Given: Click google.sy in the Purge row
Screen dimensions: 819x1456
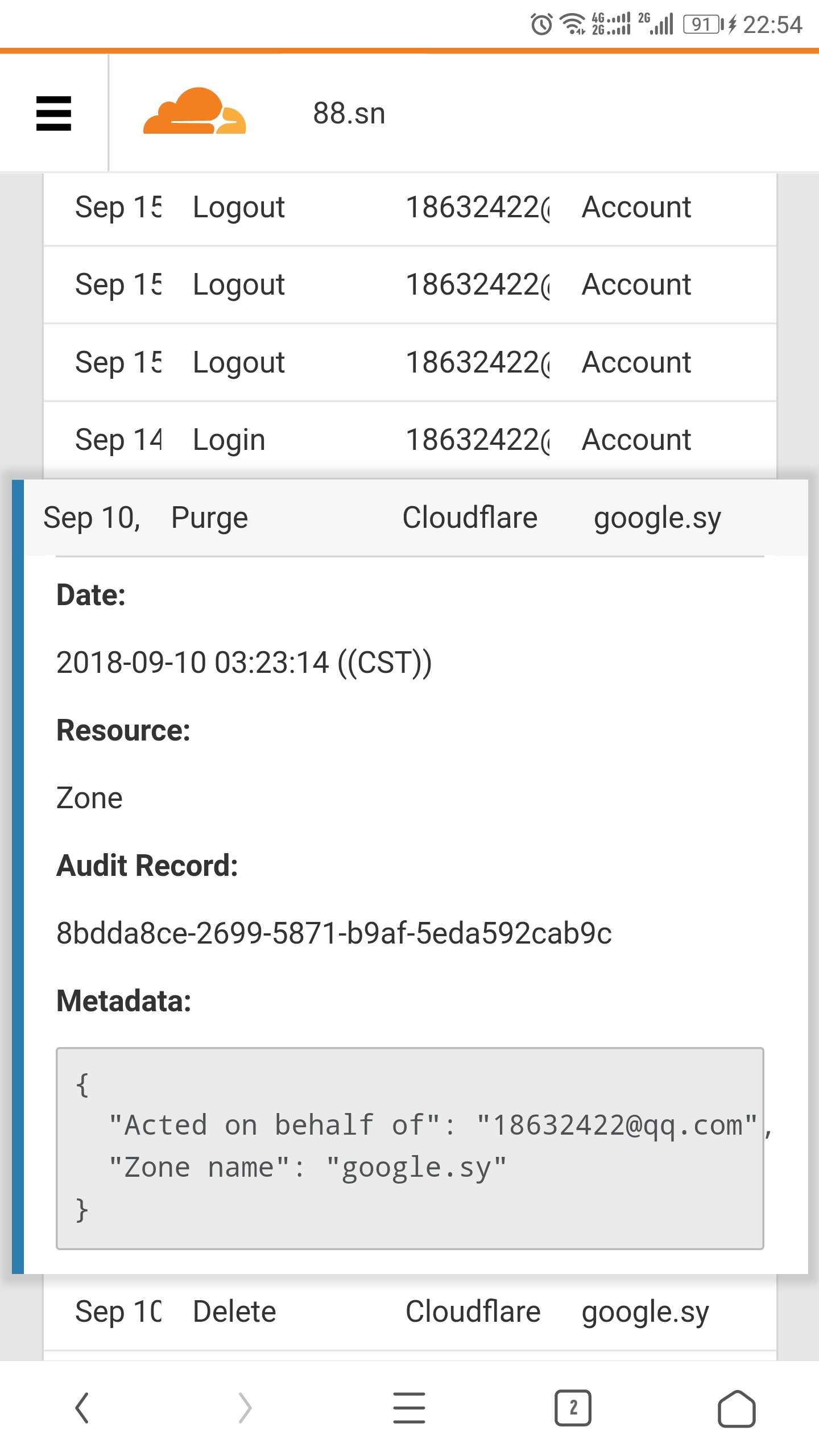Looking at the screenshot, I should pos(657,519).
